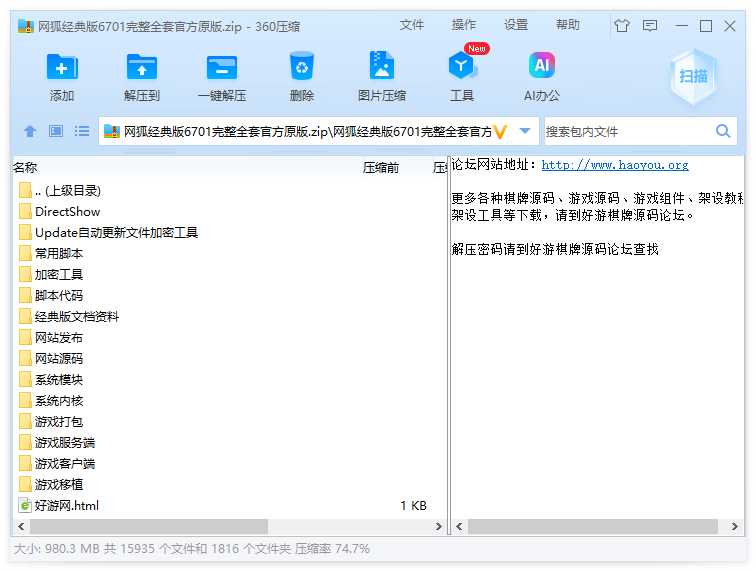756x571 pixels.
Task: Click the folder icon of 系统内核
Action: pos(26,400)
